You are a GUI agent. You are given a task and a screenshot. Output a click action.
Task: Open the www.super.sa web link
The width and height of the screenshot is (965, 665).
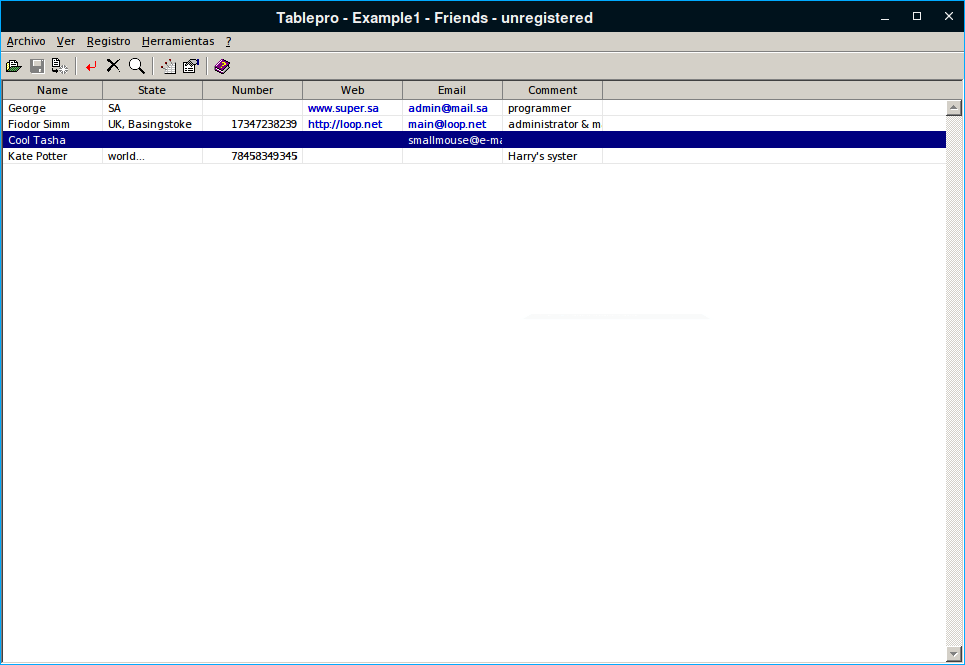pyautogui.click(x=342, y=108)
